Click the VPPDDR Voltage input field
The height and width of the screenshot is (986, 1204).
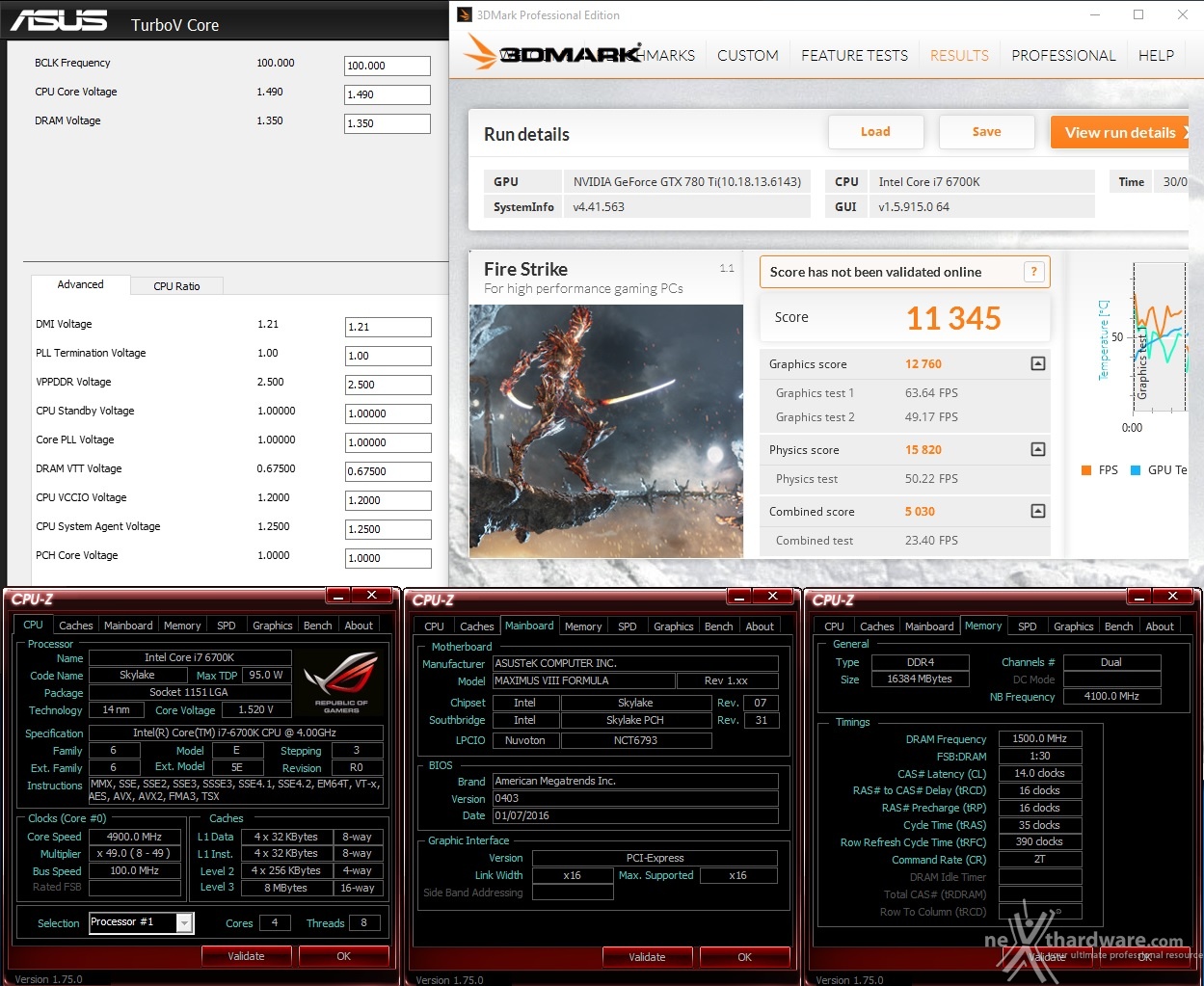click(x=388, y=385)
